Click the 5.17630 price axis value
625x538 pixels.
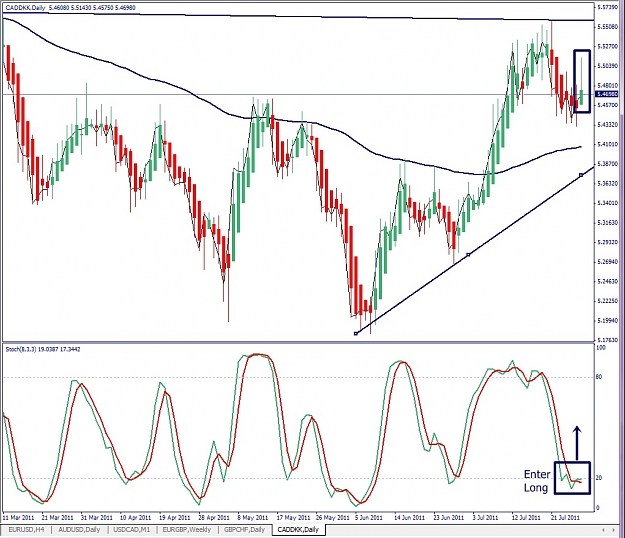(608, 340)
